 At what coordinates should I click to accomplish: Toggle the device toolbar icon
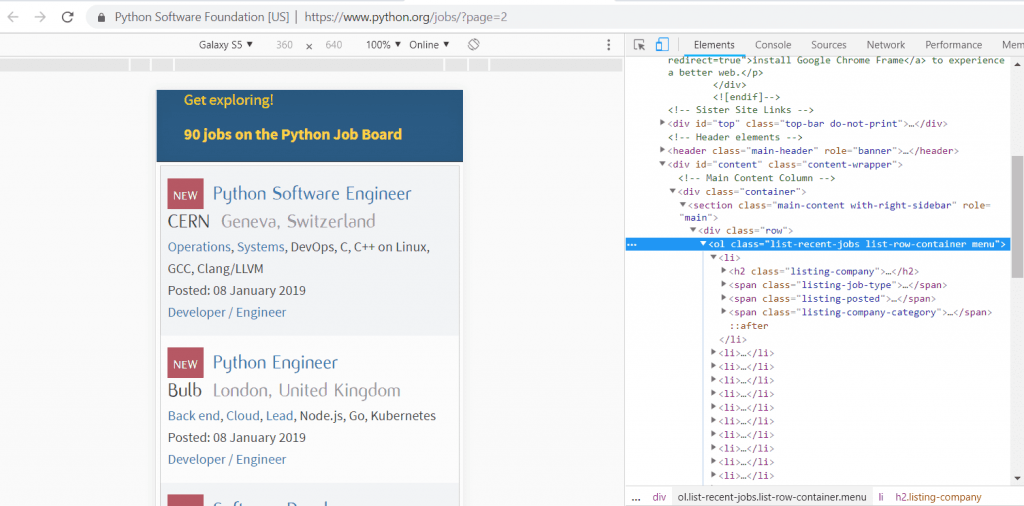pos(662,44)
